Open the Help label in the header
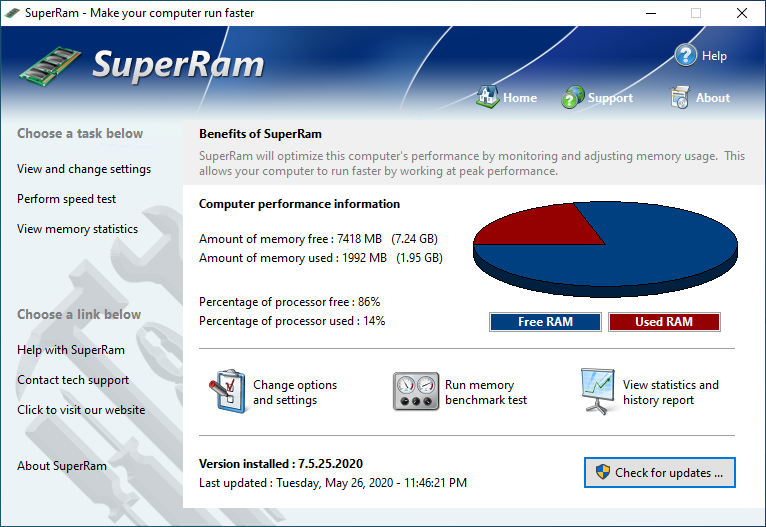This screenshot has width=766, height=527. pos(714,56)
